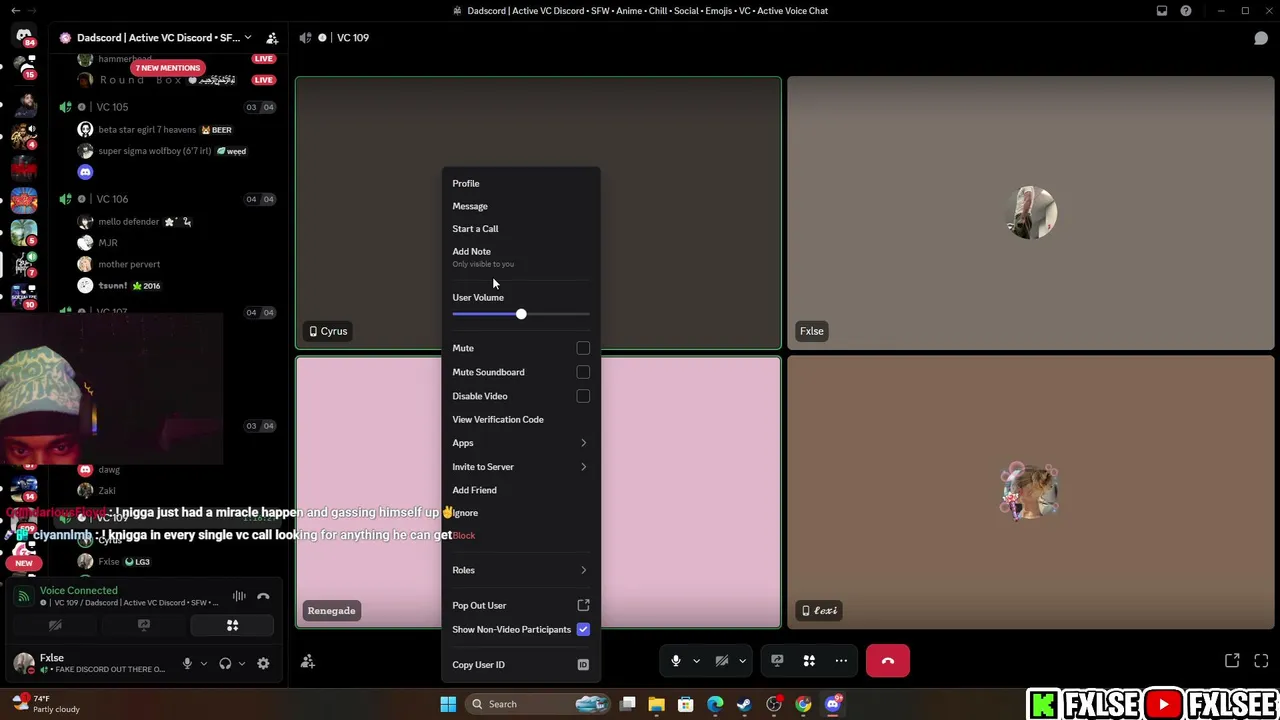
Task: Open mic options arrow in call controls
Action: tap(696, 661)
